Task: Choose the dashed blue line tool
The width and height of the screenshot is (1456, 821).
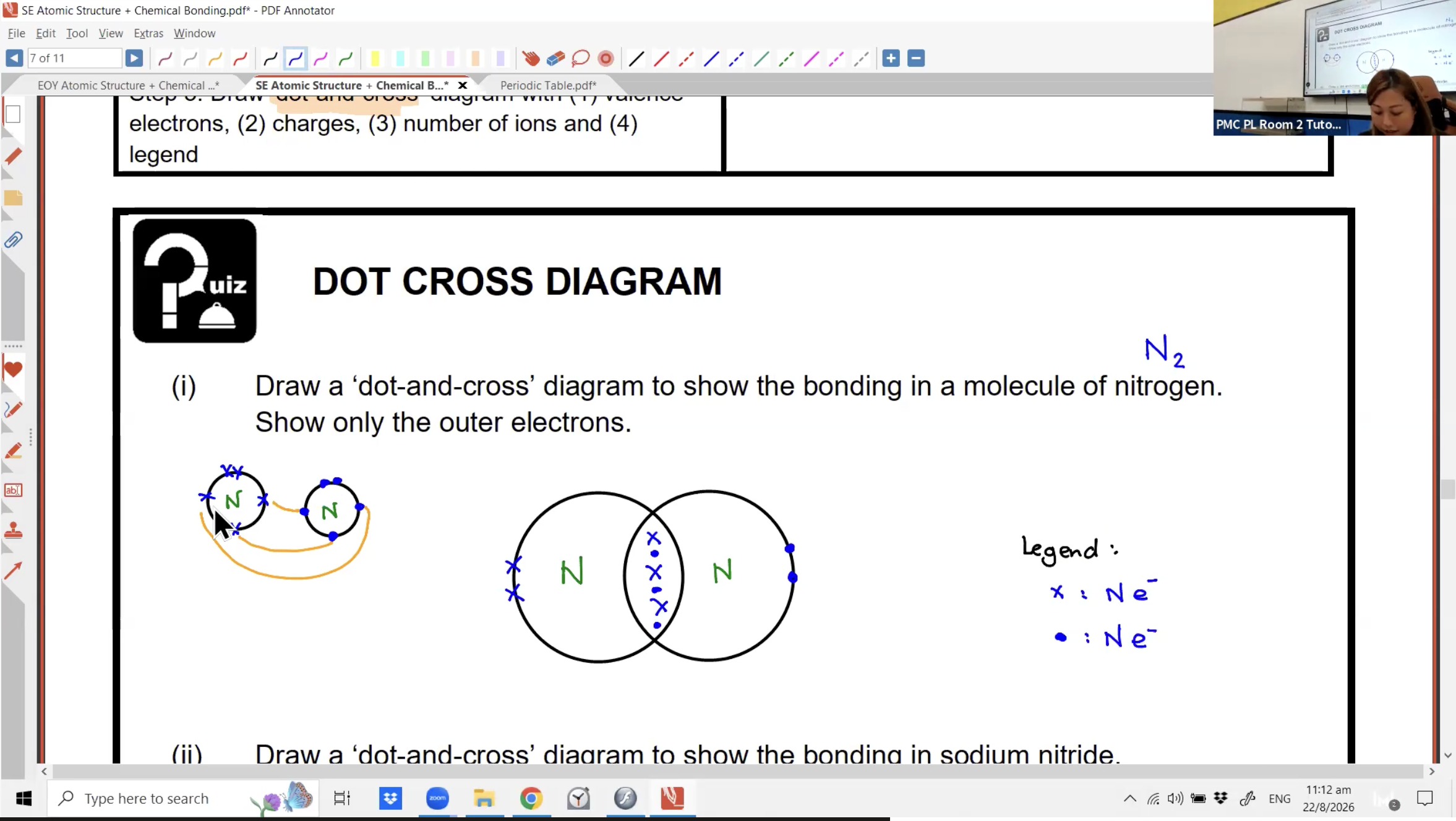Action: pyautogui.click(x=736, y=59)
